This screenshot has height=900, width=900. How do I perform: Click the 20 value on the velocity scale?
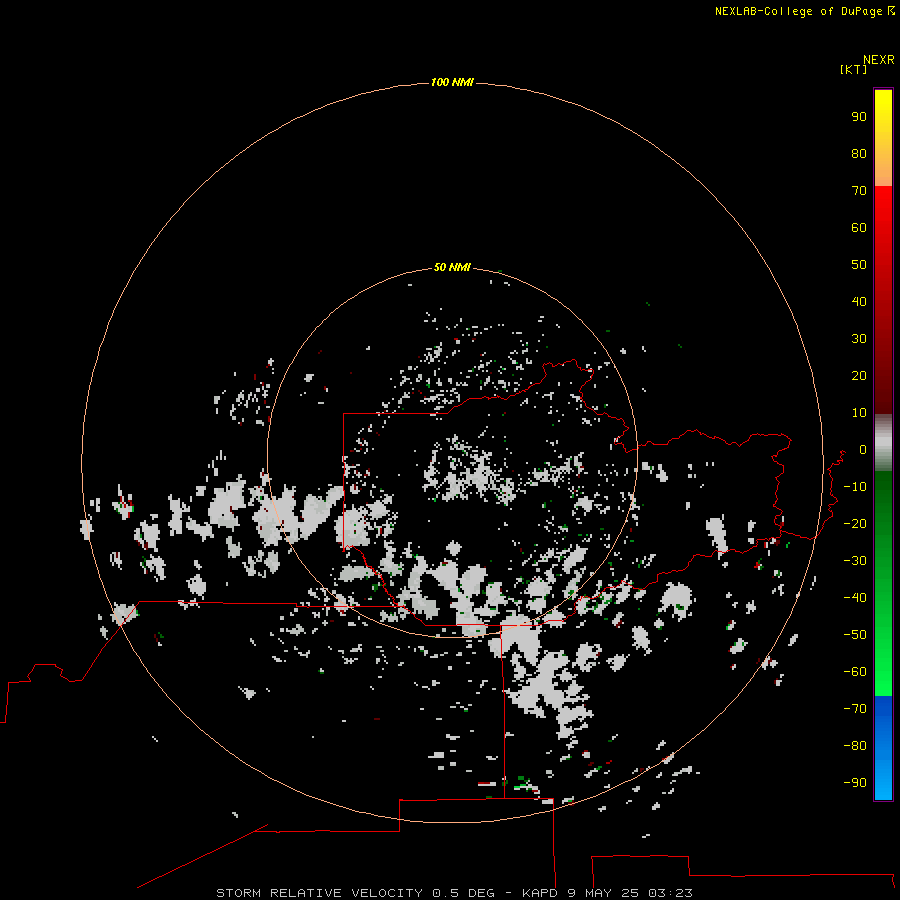pos(859,376)
